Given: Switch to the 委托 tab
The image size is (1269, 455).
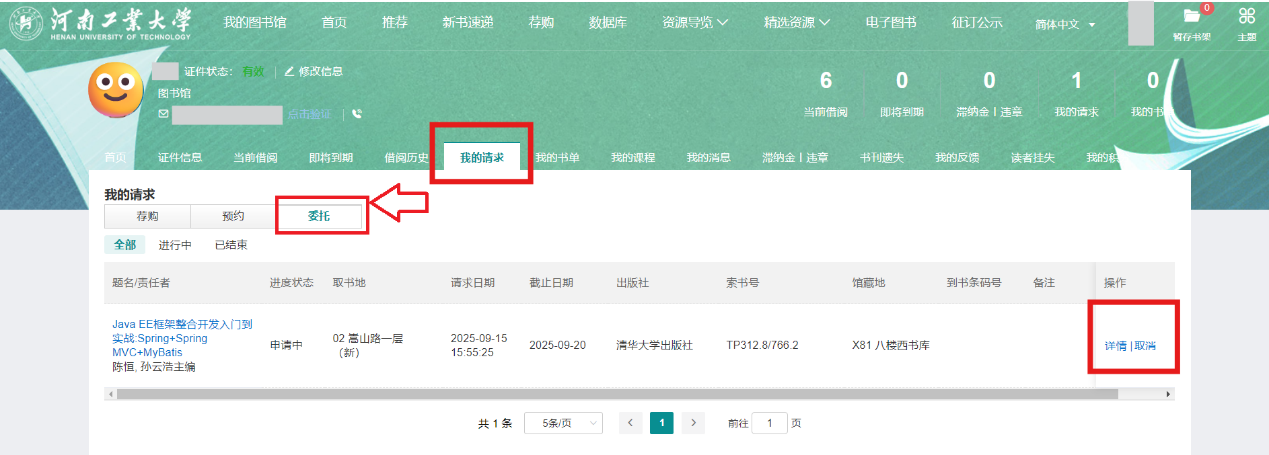Looking at the screenshot, I should 319,216.
